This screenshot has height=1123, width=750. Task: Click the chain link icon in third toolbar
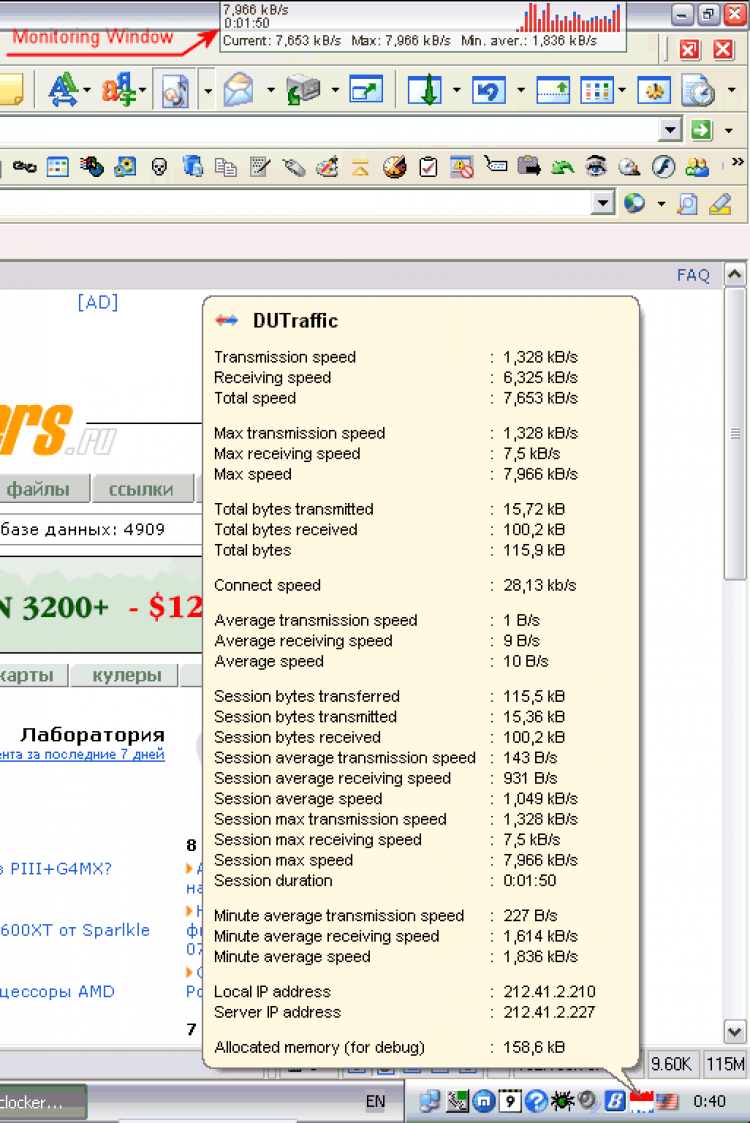(x=24, y=168)
